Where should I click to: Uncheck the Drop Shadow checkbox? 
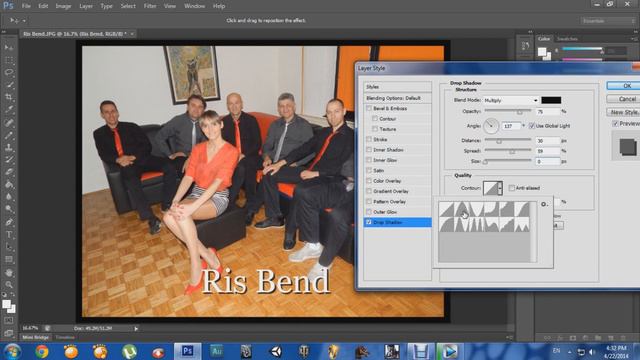369,222
